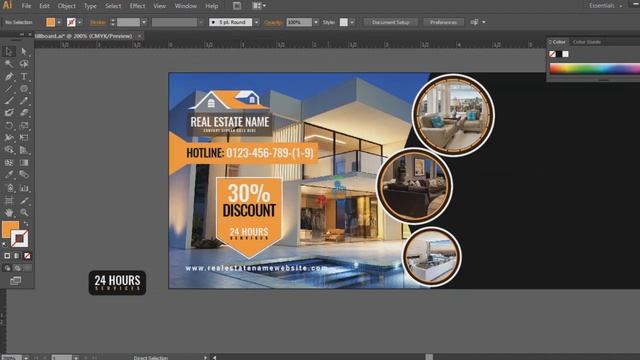
Task: Select the billboard.ai document tab
Action: point(83,36)
